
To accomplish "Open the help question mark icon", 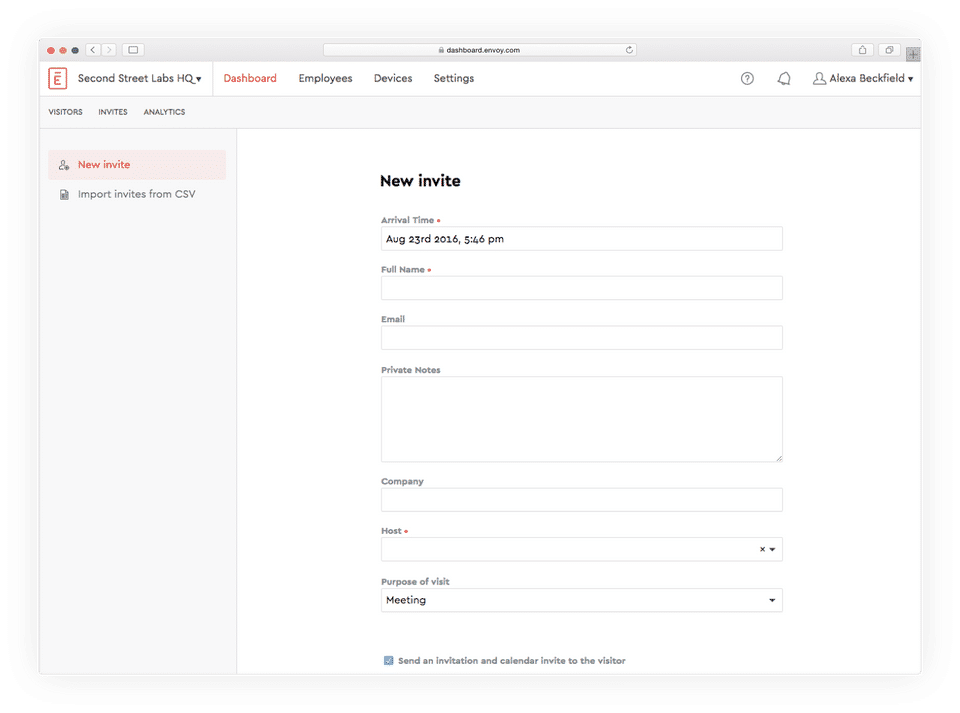I will click(x=747, y=78).
